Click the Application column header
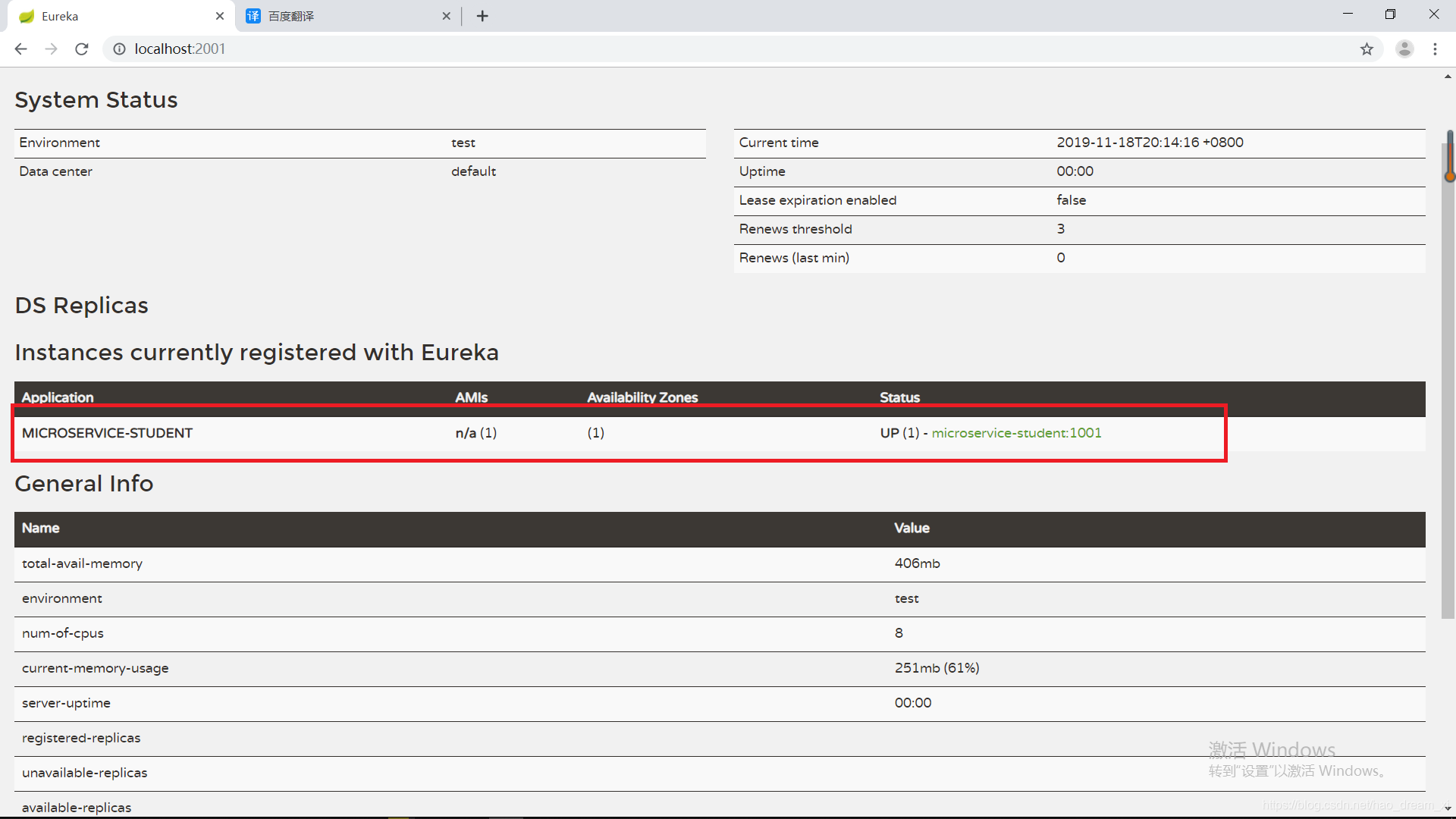 click(x=58, y=397)
